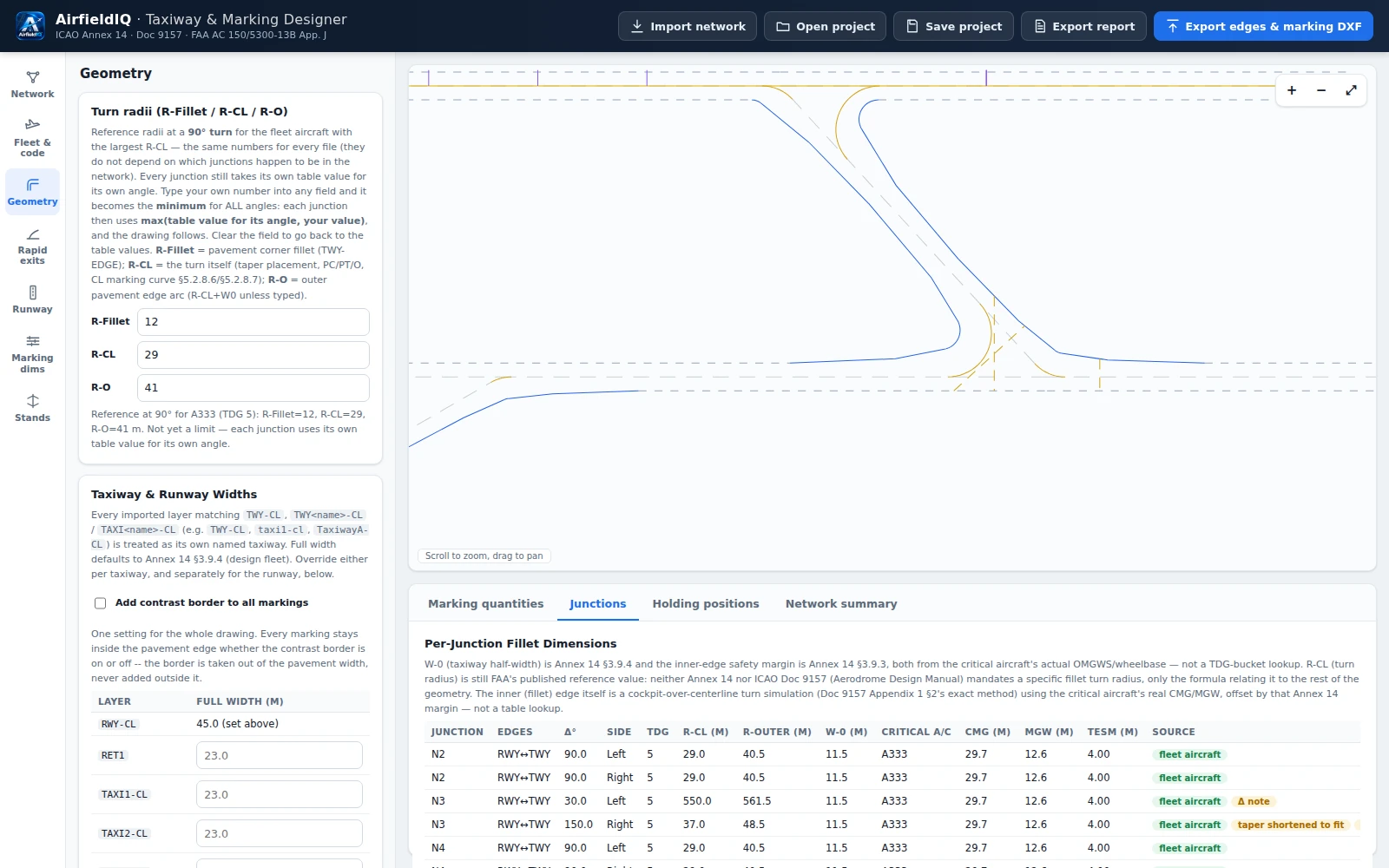
Task: Zoom out on the drawing canvas
Action: 1321,90
